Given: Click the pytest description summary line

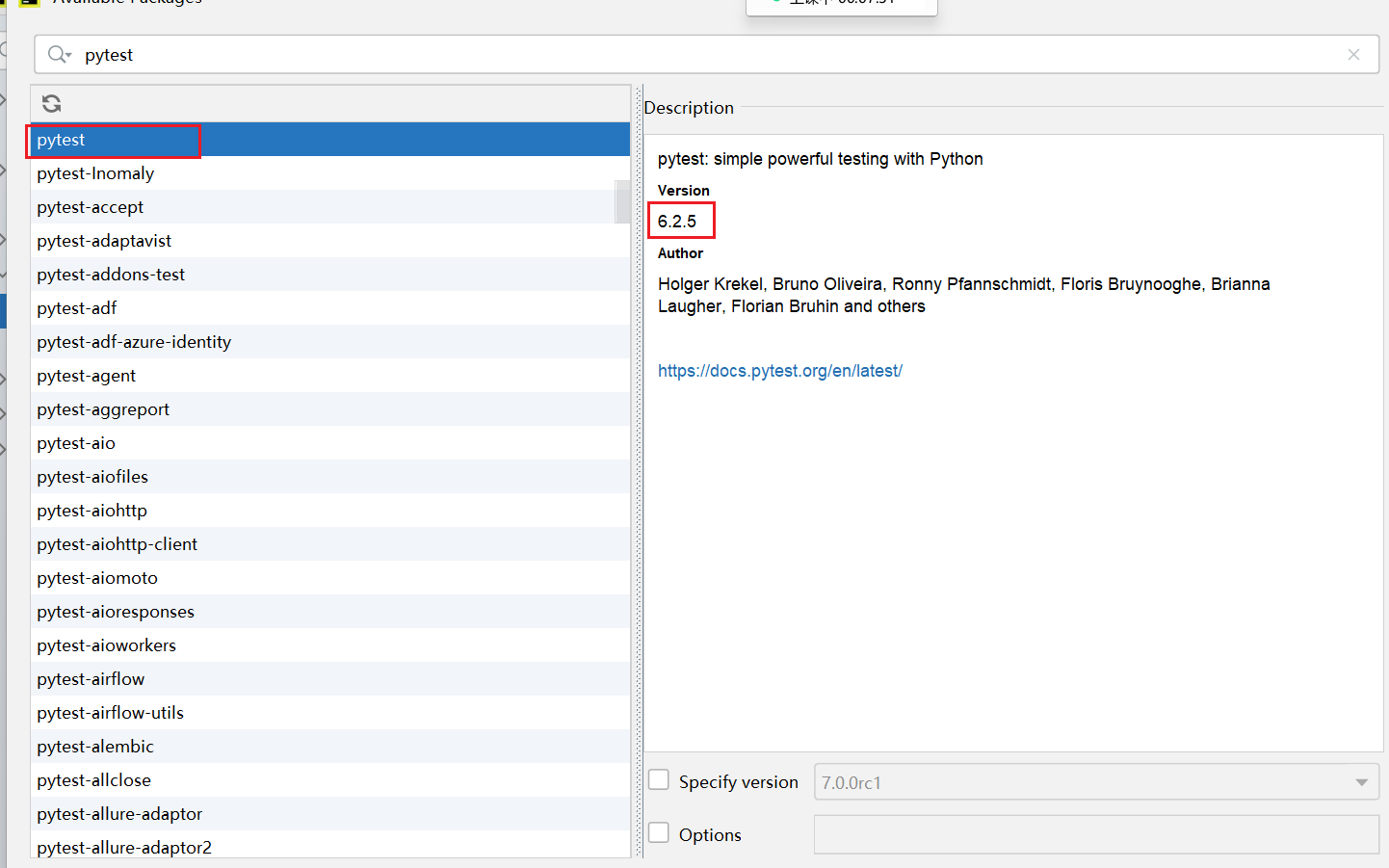Looking at the screenshot, I should click(821, 159).
